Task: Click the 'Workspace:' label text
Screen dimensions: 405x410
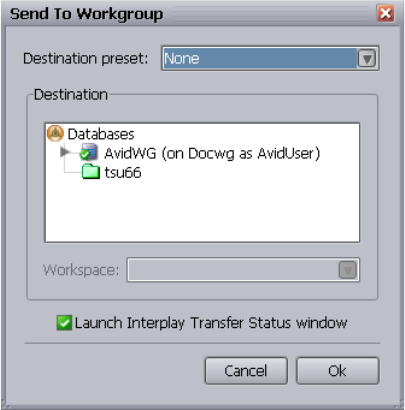Action: [81, 270]
